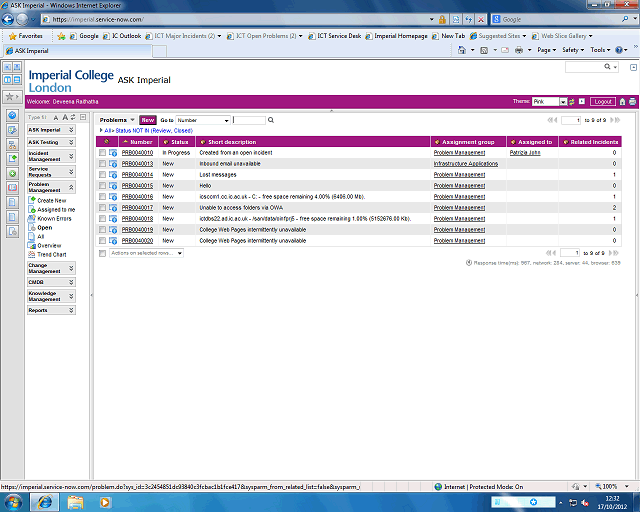Click the refresh icon next to Theme dropdown
Viewport: 640px width, 512px height.
(x=577, y=101)
